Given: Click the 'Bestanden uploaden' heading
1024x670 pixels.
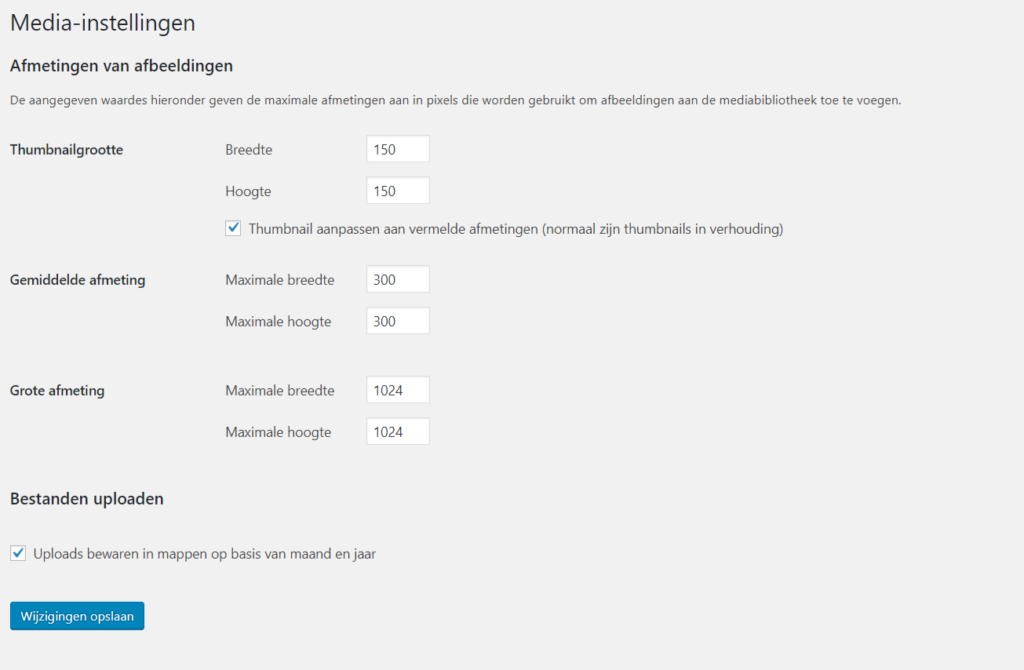Looking at the screenshot, I should click(87, 499).
